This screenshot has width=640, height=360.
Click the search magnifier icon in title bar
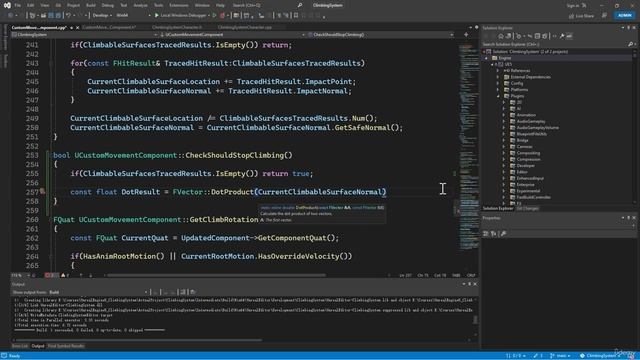[x=300, y=5]
